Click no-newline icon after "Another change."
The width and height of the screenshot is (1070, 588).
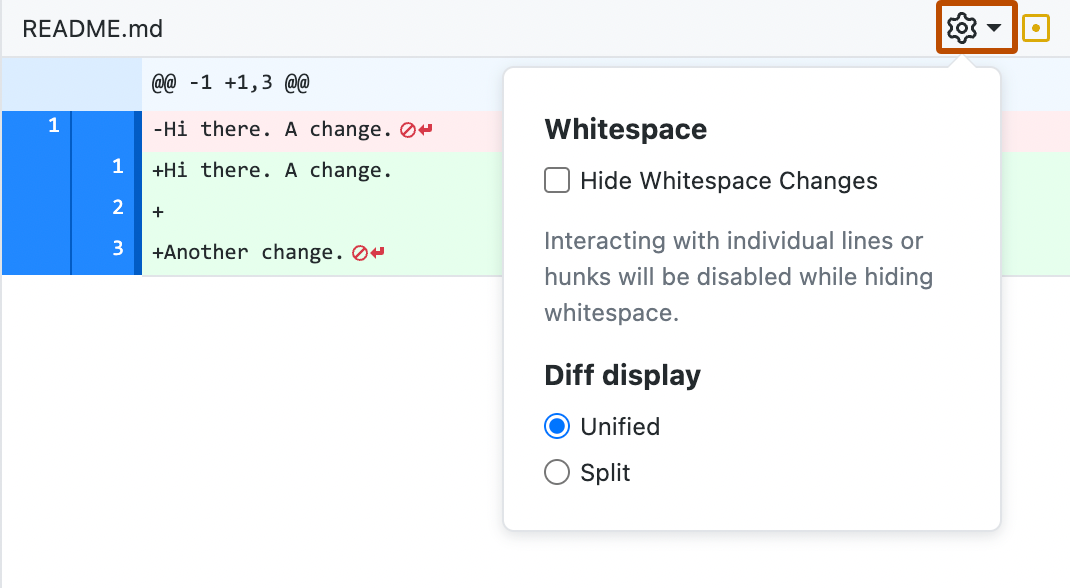click(368, 252)
